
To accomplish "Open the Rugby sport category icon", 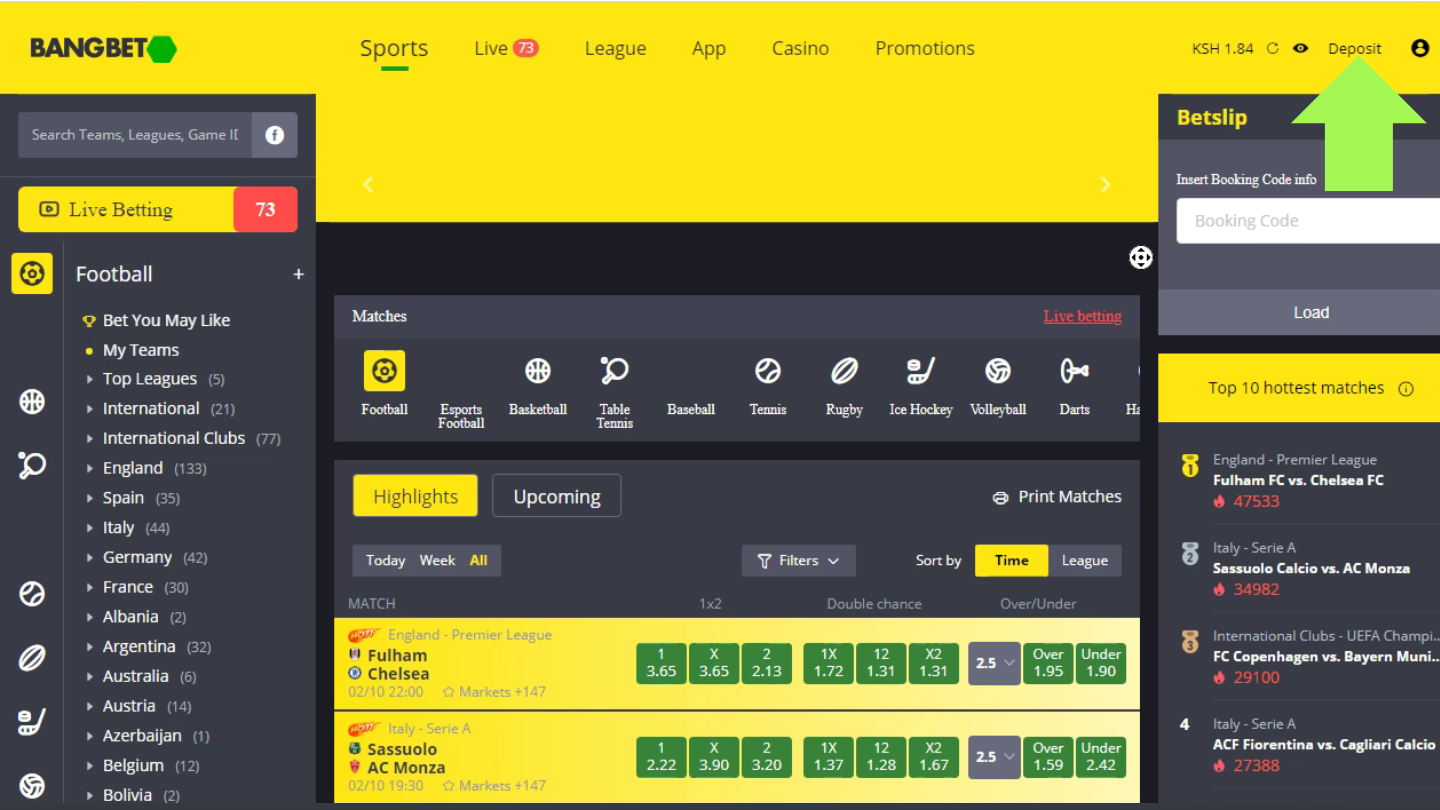I will (x=844, y=372).
